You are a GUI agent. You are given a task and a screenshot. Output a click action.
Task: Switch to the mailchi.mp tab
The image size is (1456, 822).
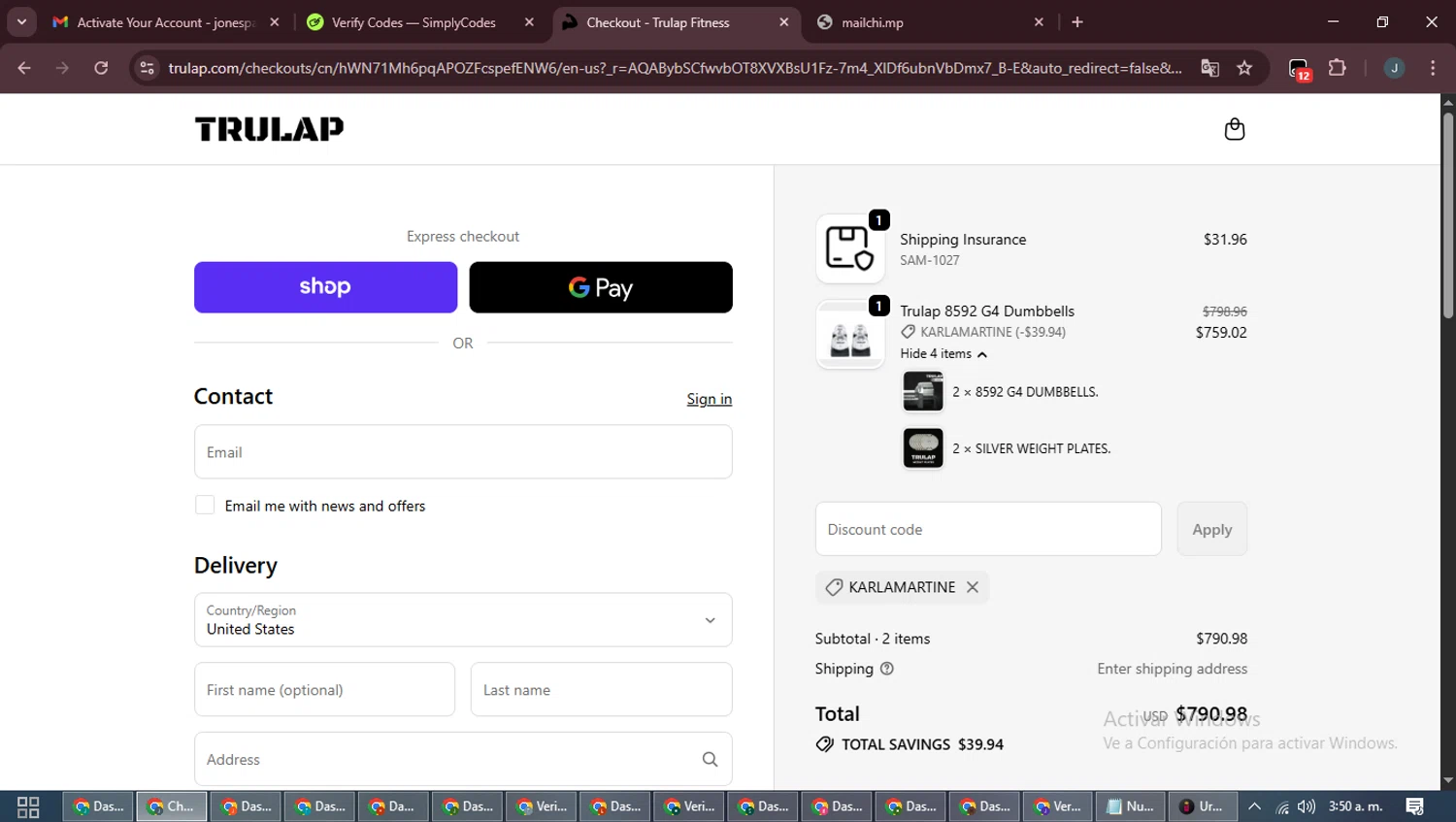930,22
